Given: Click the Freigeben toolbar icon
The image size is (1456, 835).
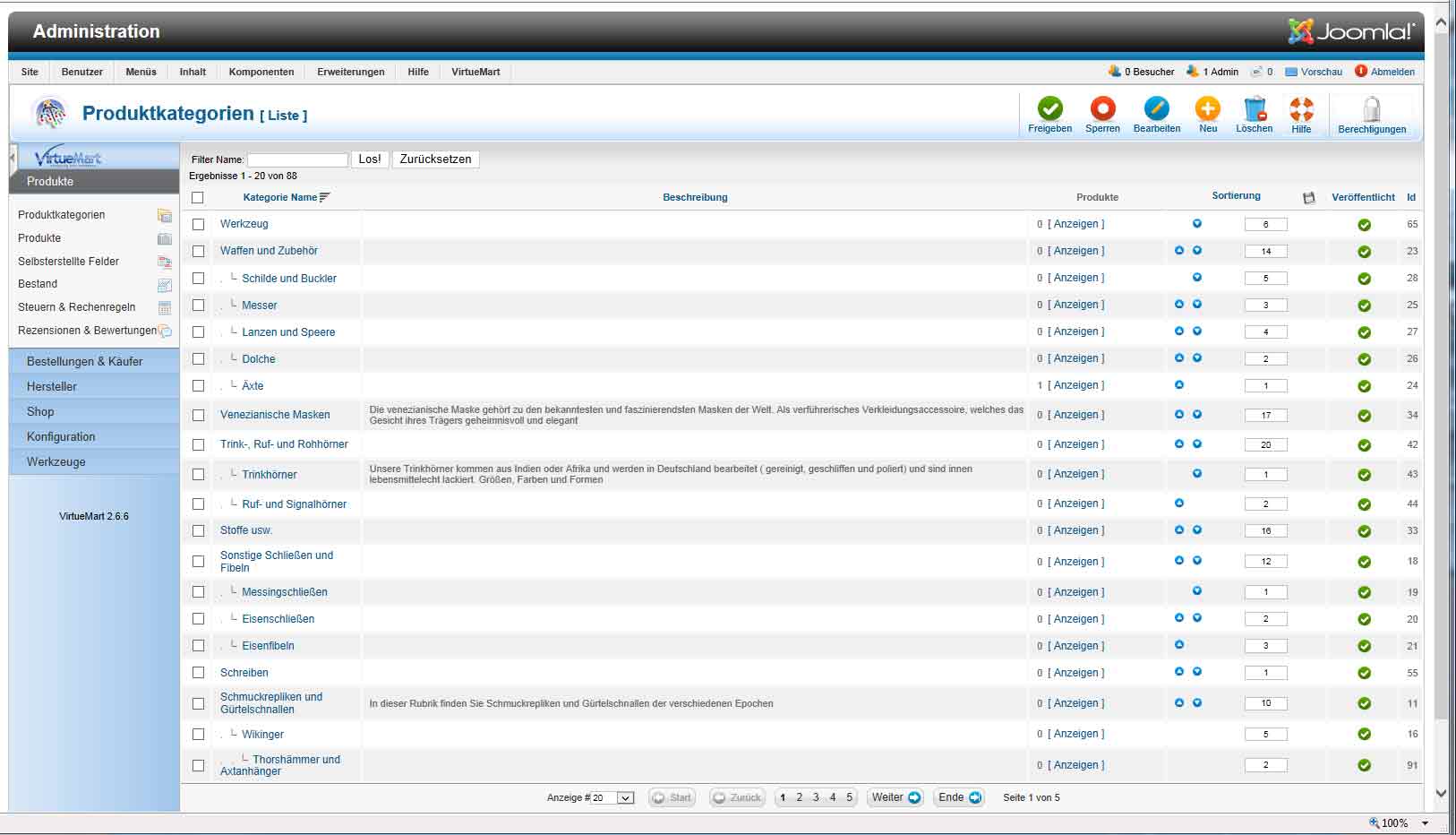Looking at the screenshot, I should tap(1049, 109).
